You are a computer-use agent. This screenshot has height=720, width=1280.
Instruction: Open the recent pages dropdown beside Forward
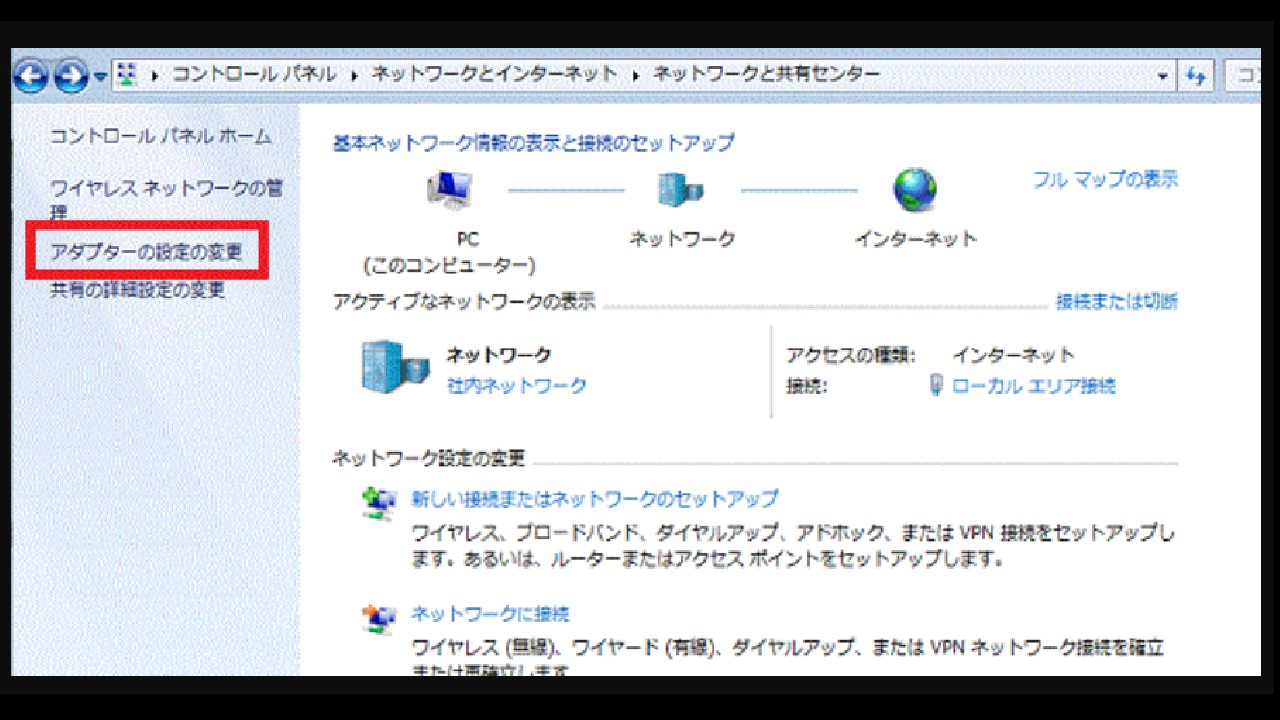point(100,77)
